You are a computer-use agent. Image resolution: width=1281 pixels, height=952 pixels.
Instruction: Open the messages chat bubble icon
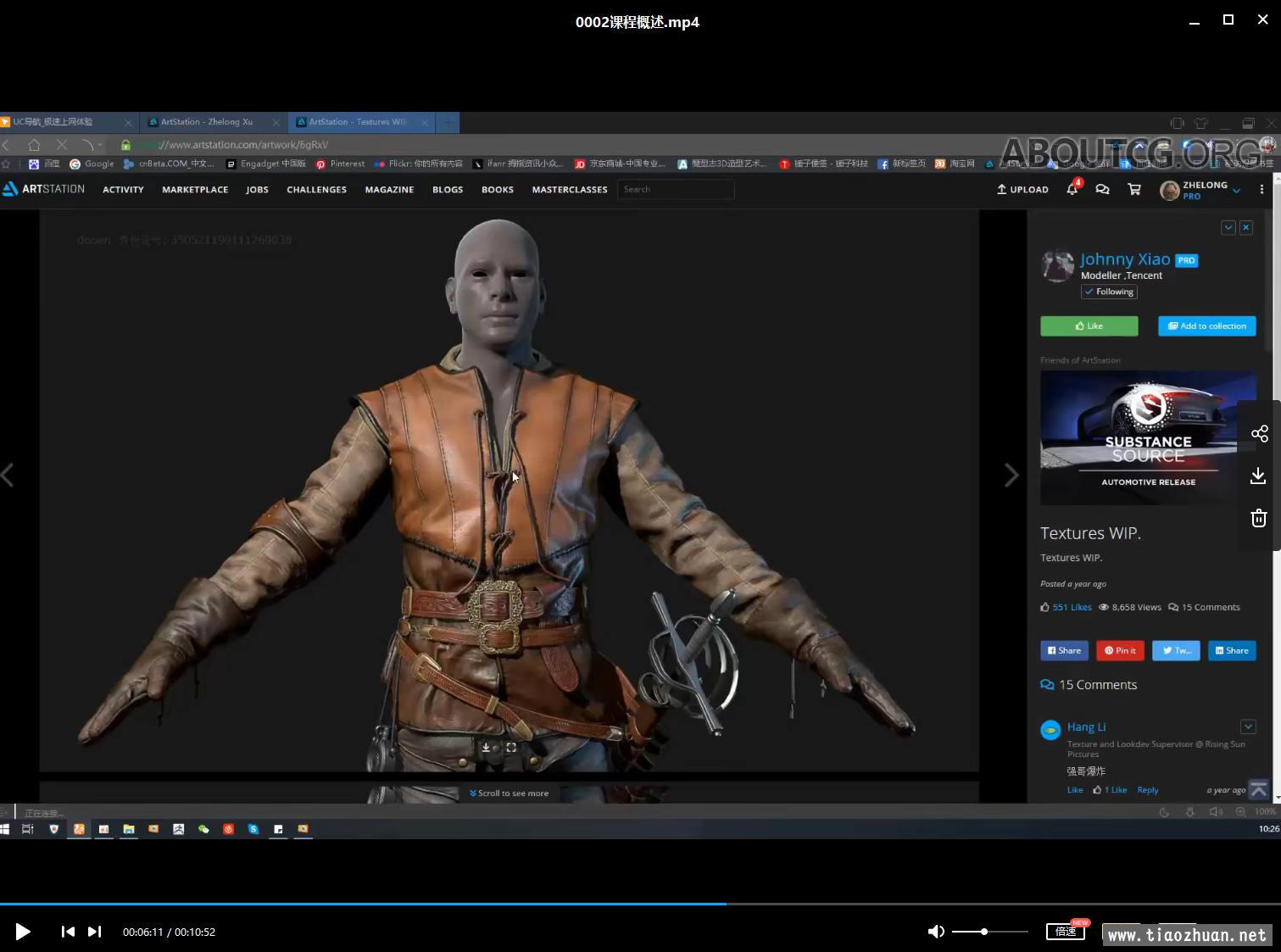point(1102,190)
